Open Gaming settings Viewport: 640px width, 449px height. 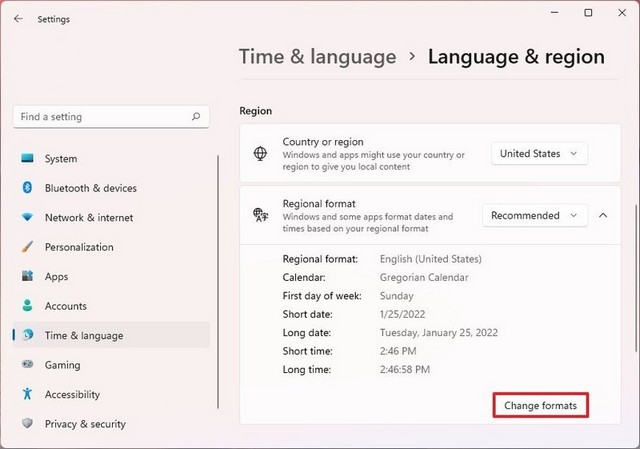click(111, 364)
